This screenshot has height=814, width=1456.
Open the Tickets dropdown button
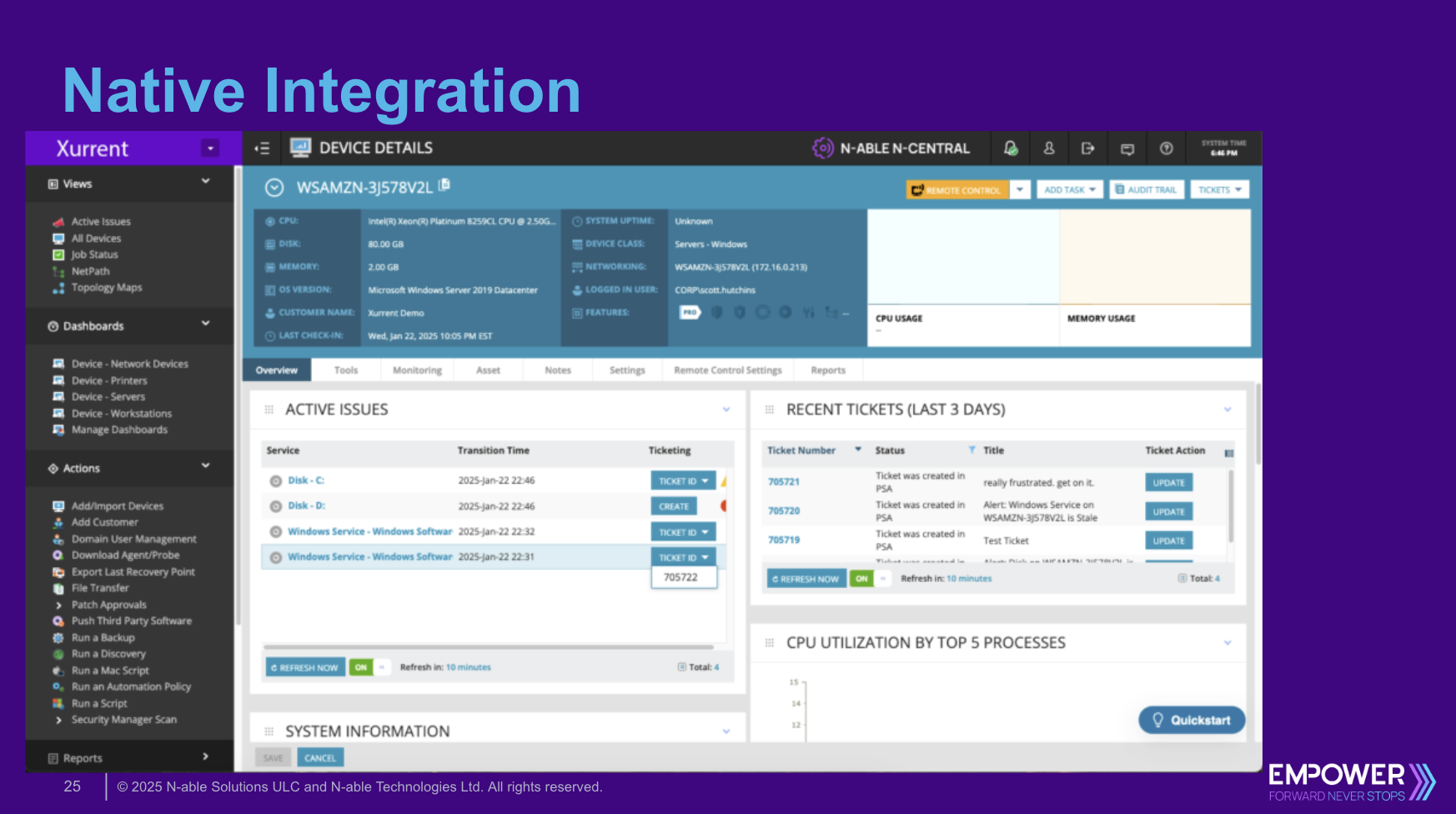point(1219,190)
